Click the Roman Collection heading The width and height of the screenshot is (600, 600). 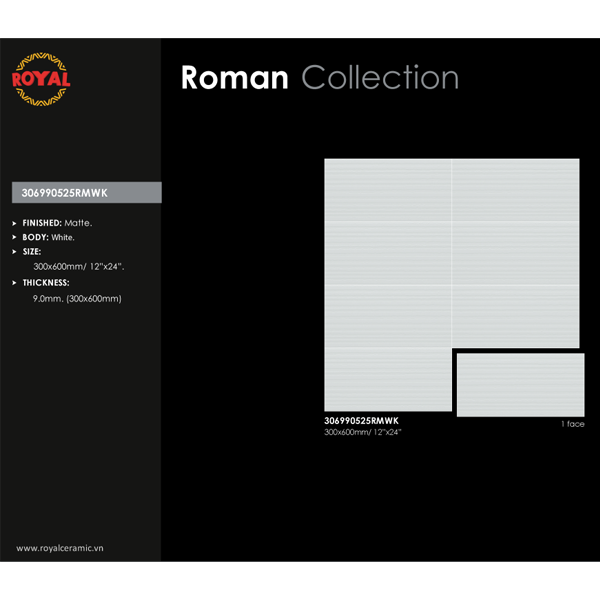click(x=320, y=78)
